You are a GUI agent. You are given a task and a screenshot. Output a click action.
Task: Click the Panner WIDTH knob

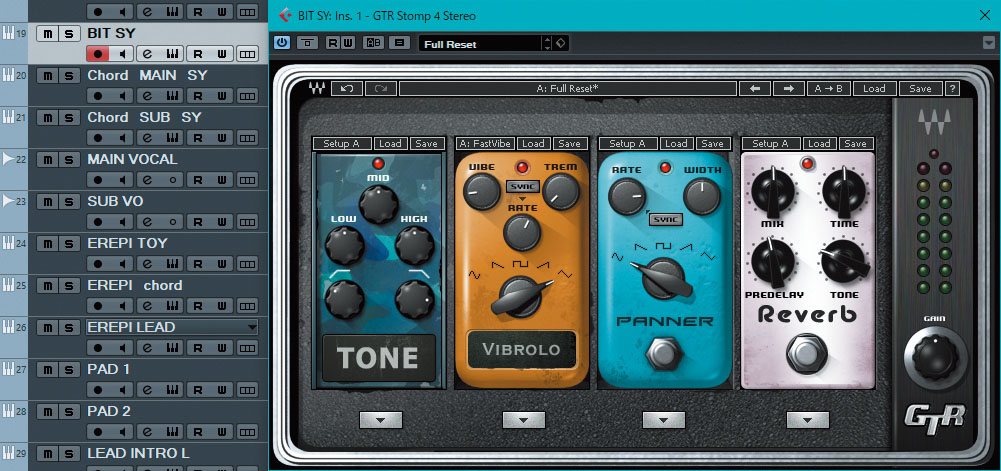coord(702,197)
